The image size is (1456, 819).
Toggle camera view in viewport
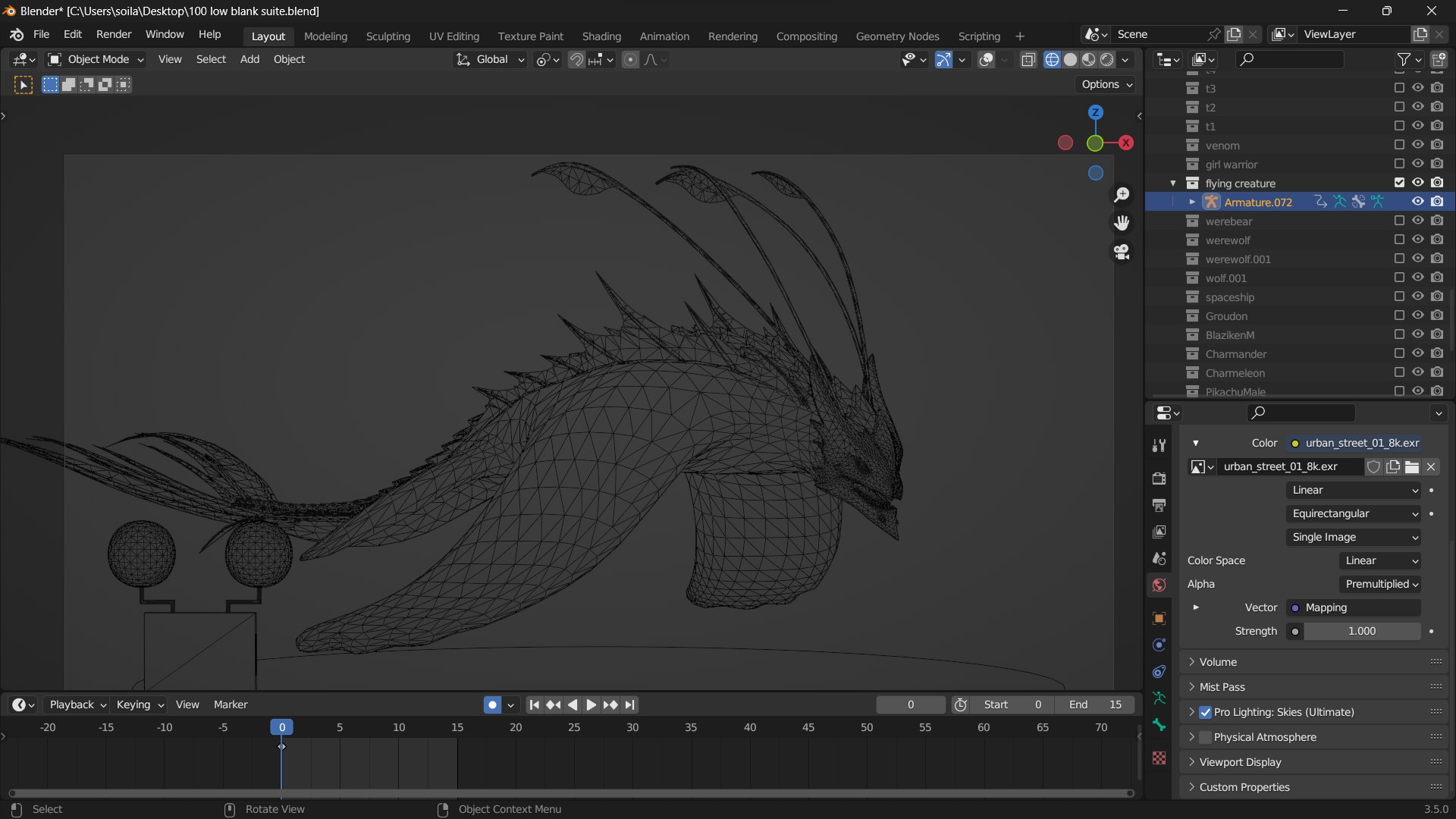1122,252
